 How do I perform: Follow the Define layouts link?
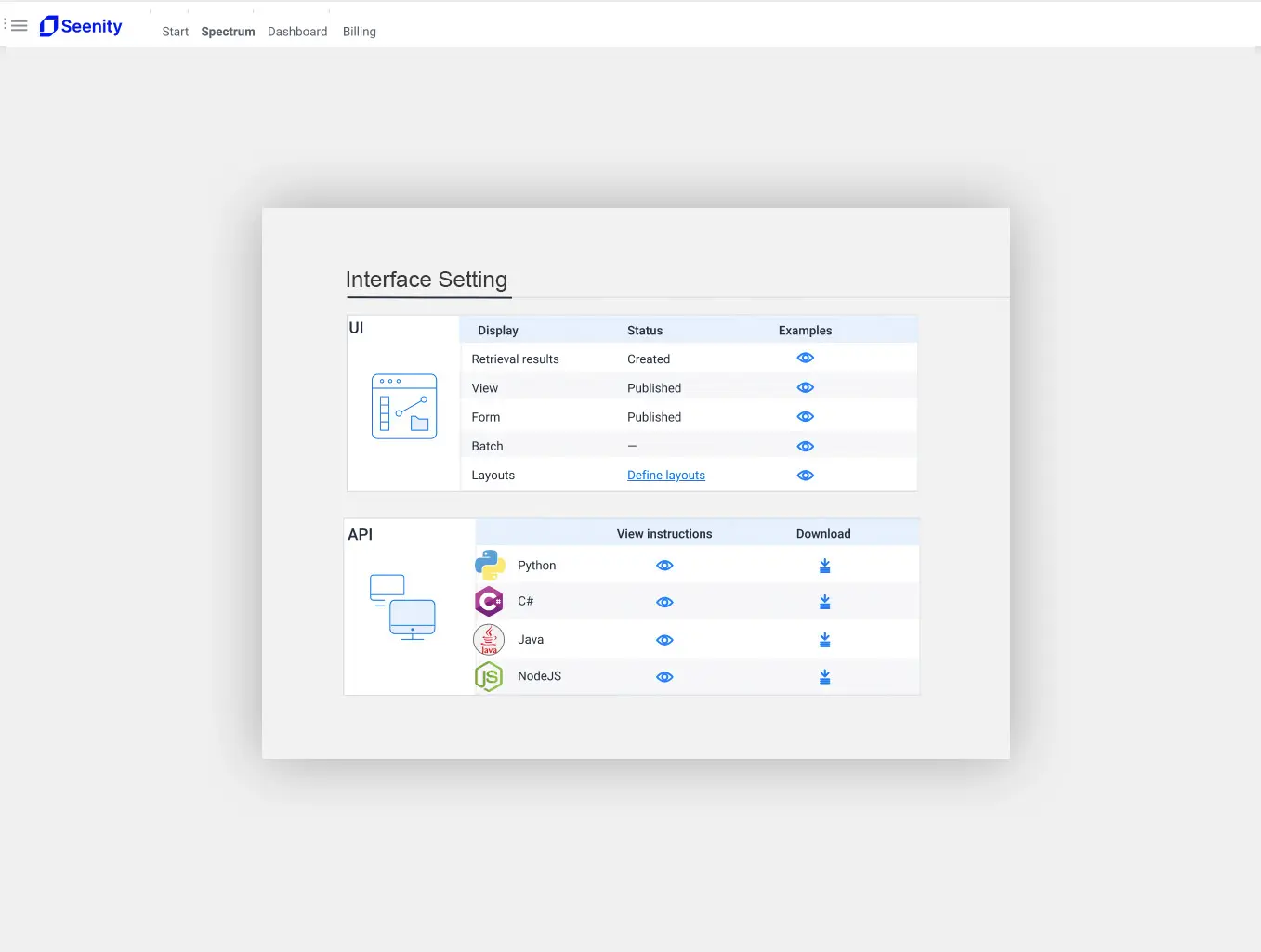click(666, 476)
